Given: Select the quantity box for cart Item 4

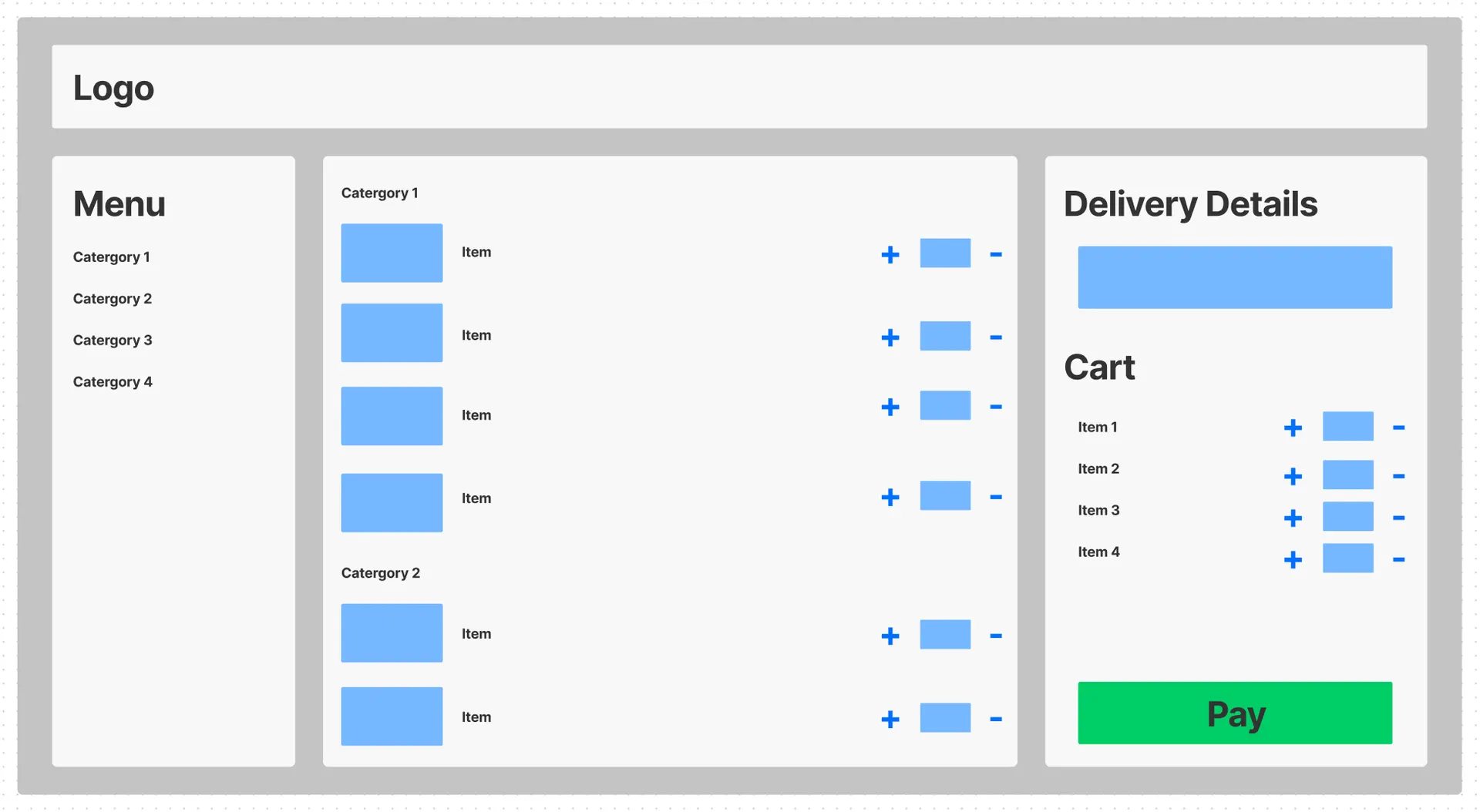Looking at the screenshot, I should [1348, 558].
